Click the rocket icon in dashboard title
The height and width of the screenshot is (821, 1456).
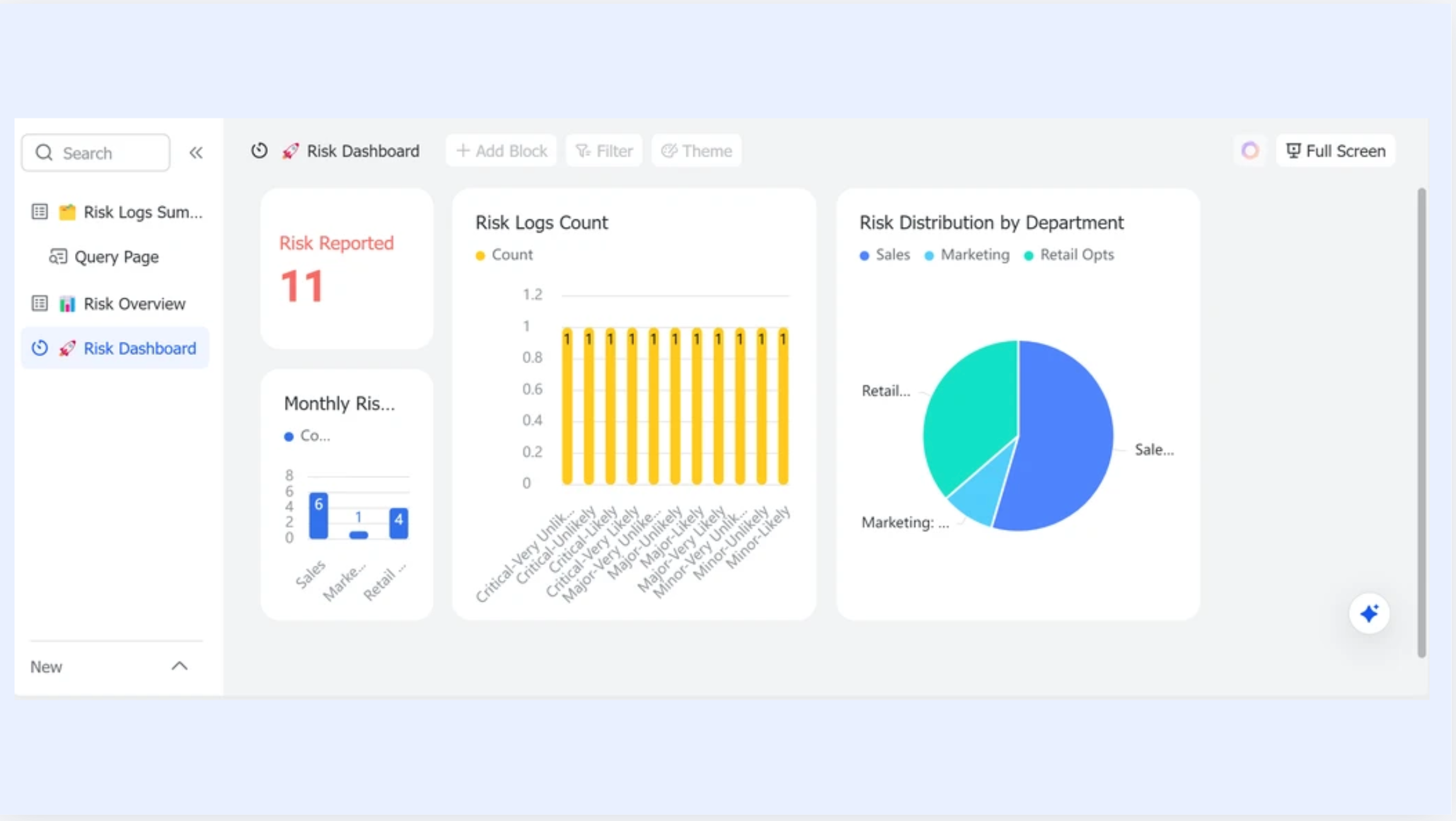point(290,151)
